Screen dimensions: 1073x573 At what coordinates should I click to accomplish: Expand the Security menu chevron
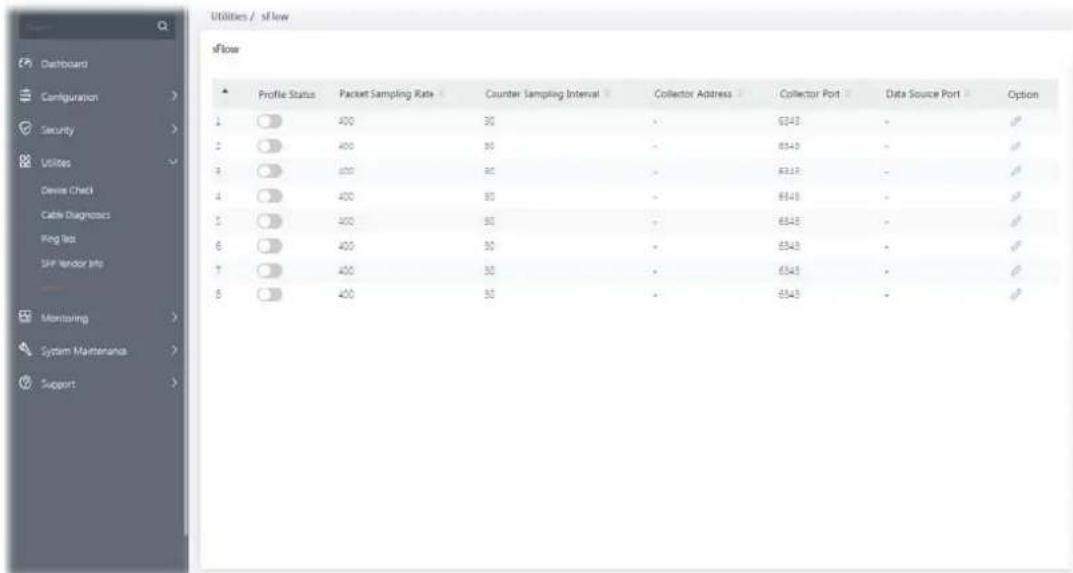tap(174, 129)
